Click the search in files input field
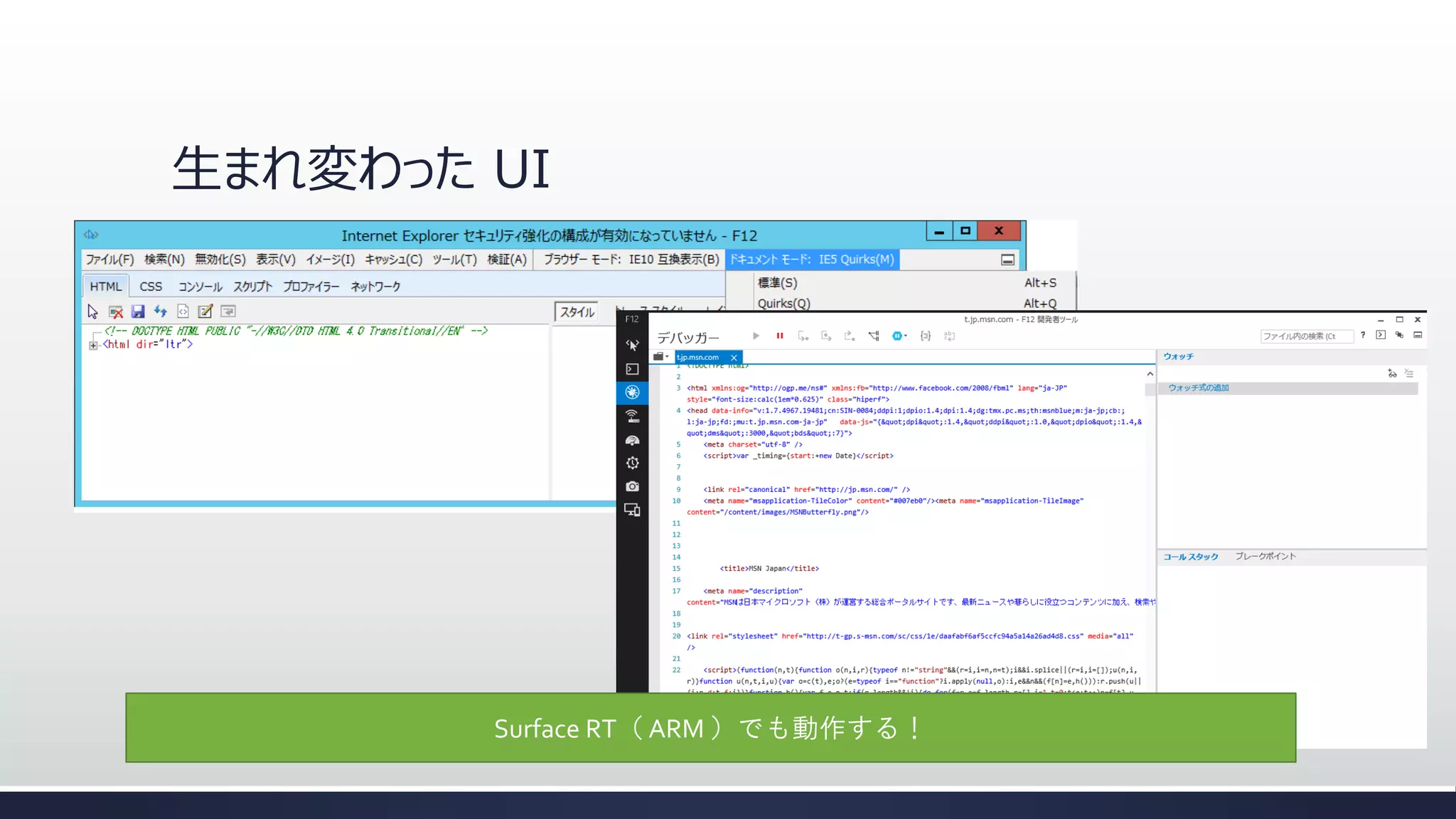This screenshot has width=1456, height=819. tap(1306, 336)
